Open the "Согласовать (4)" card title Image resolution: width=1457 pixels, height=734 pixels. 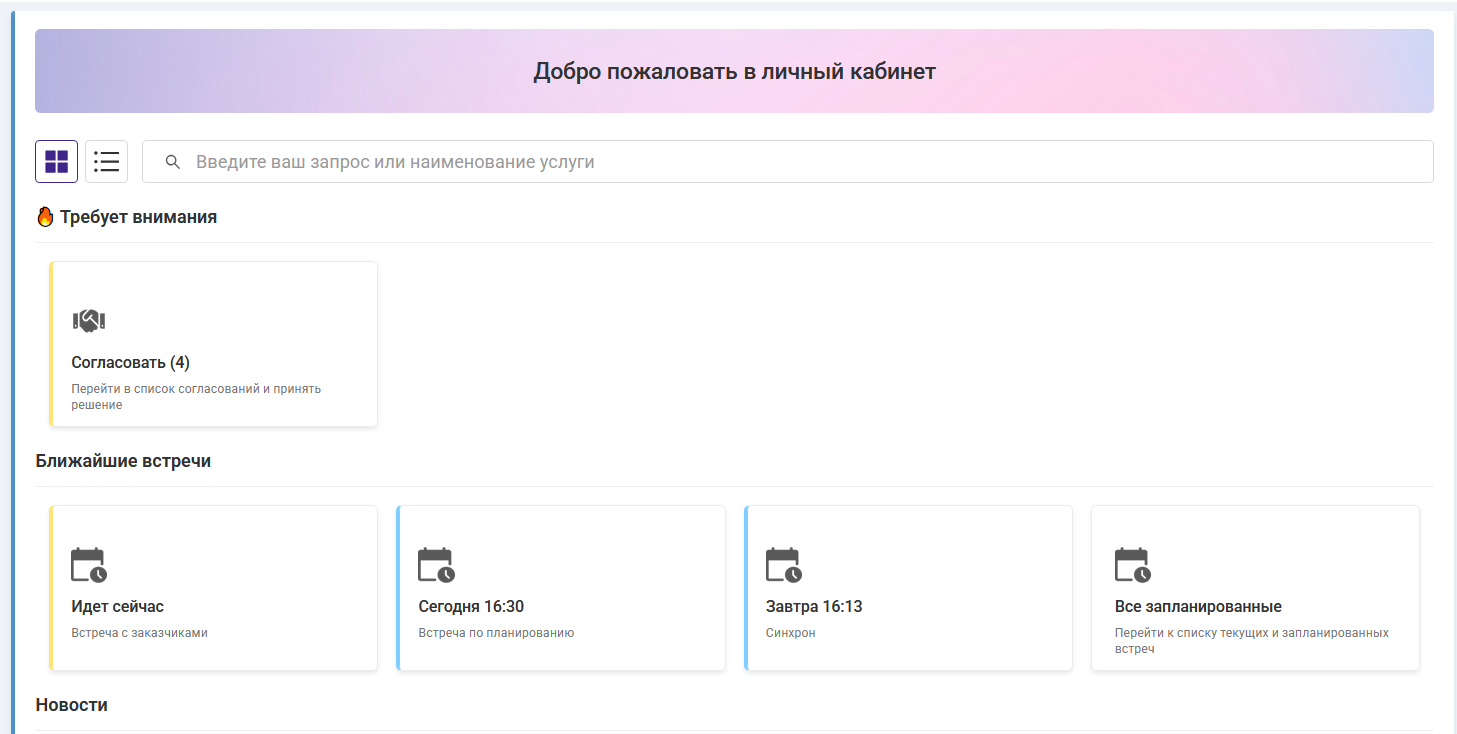pyautogui.click(x=130, y=362)
